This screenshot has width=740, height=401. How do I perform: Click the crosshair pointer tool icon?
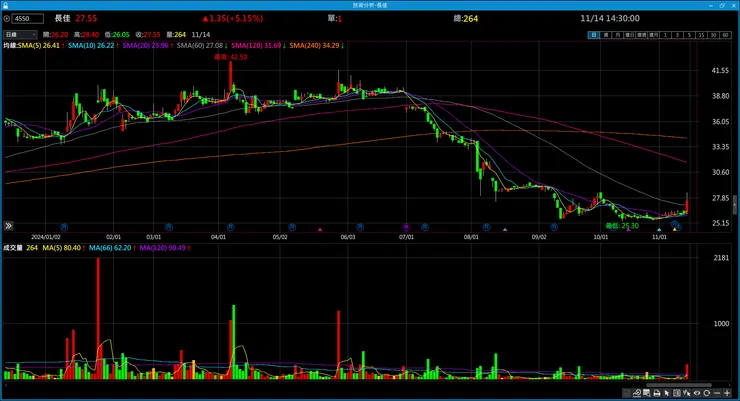(687, 393)
